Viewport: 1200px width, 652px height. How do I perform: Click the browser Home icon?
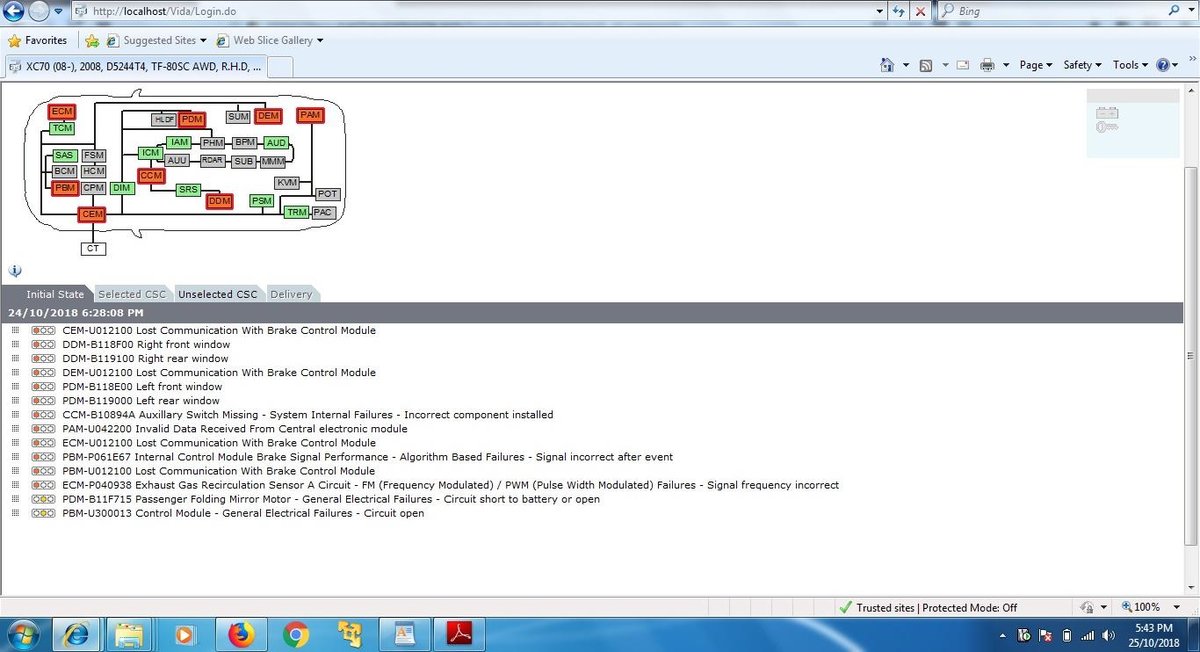[x=887, y=65]
